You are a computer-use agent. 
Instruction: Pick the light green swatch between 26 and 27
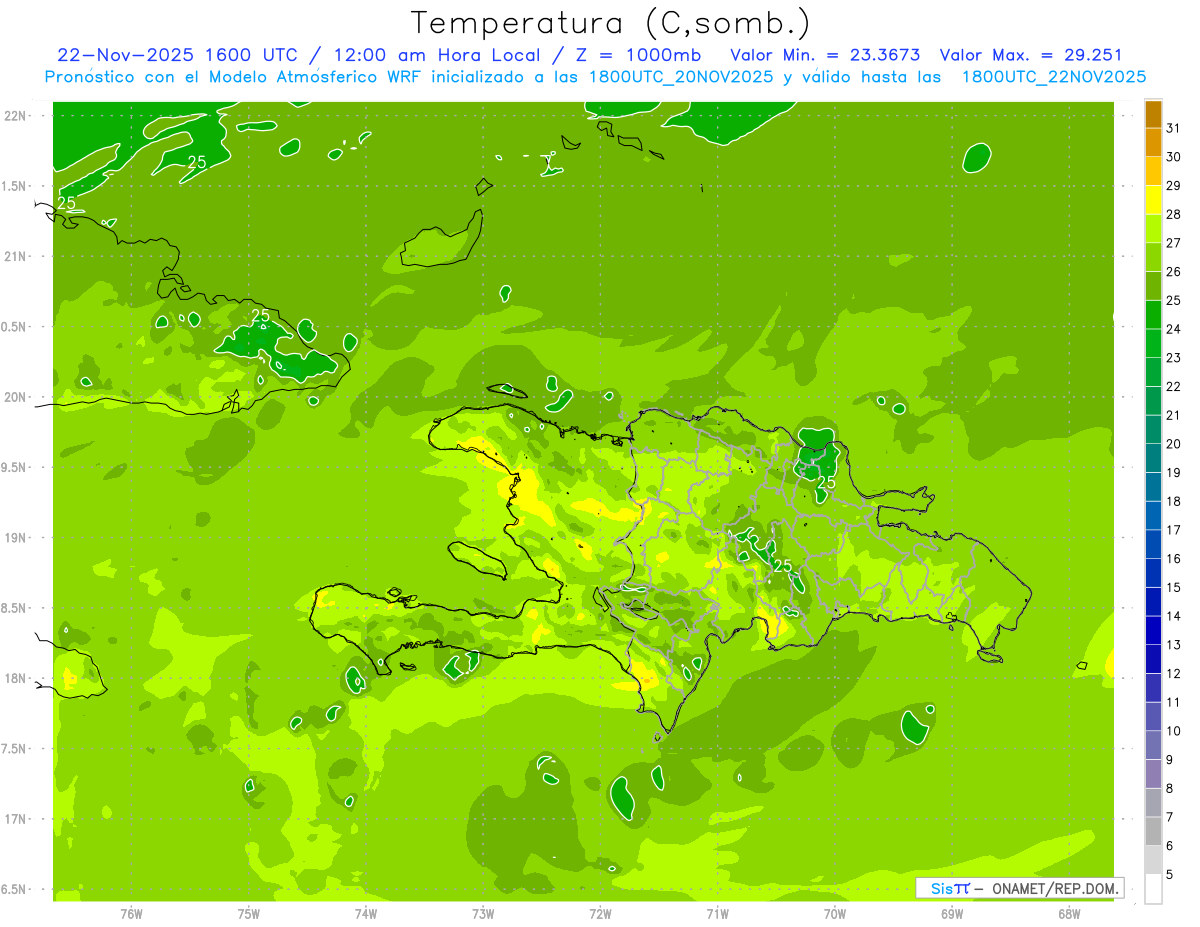1153,257
